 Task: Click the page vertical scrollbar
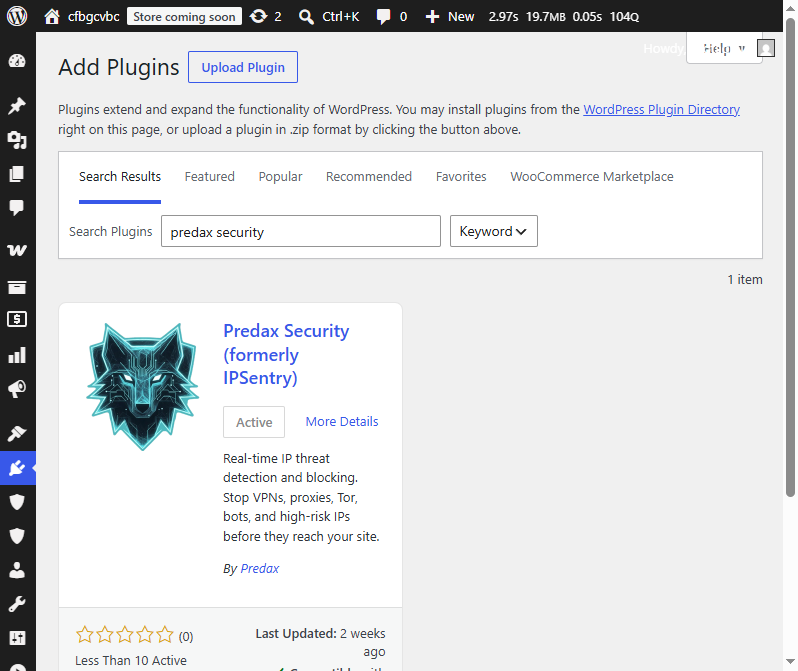790,257
